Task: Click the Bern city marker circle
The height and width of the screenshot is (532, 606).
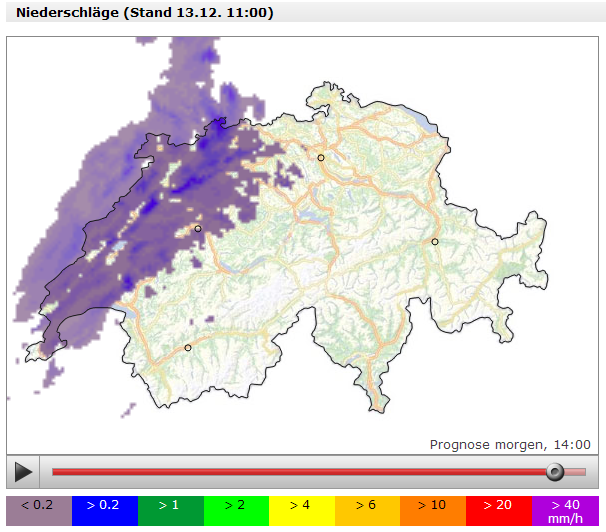Action: tap(198, 229)
